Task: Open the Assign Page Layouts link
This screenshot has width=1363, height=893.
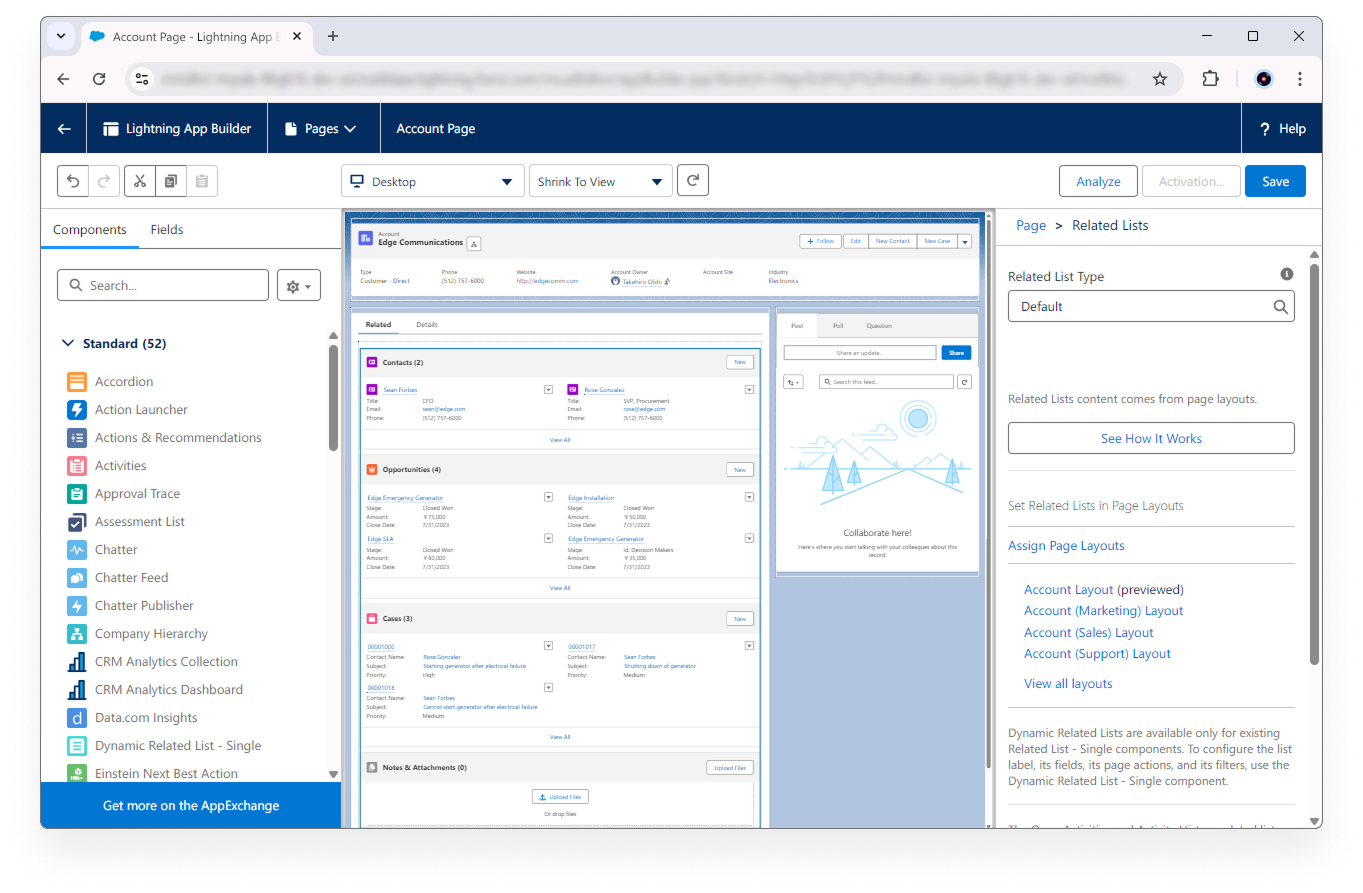Action: 1066,545
